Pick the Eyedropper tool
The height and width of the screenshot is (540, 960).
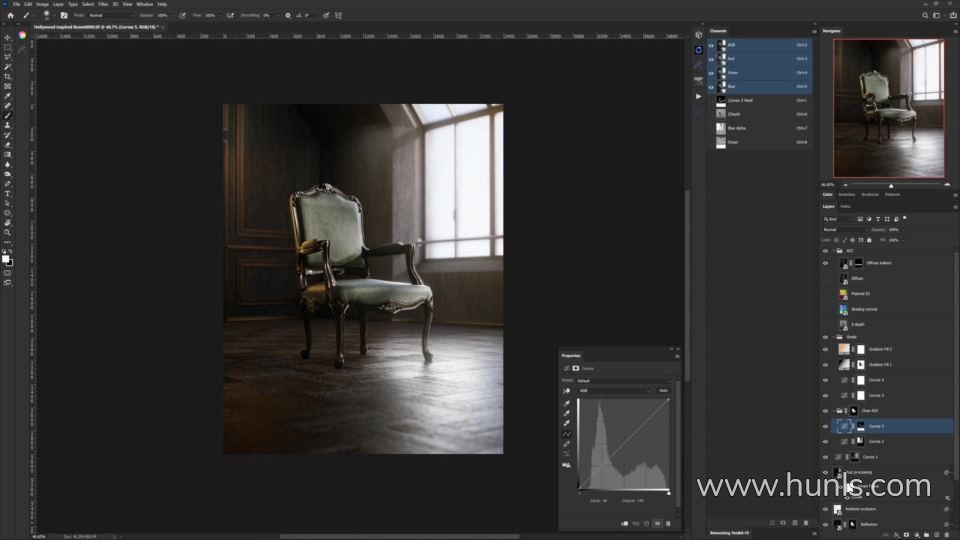coord(8,96)
